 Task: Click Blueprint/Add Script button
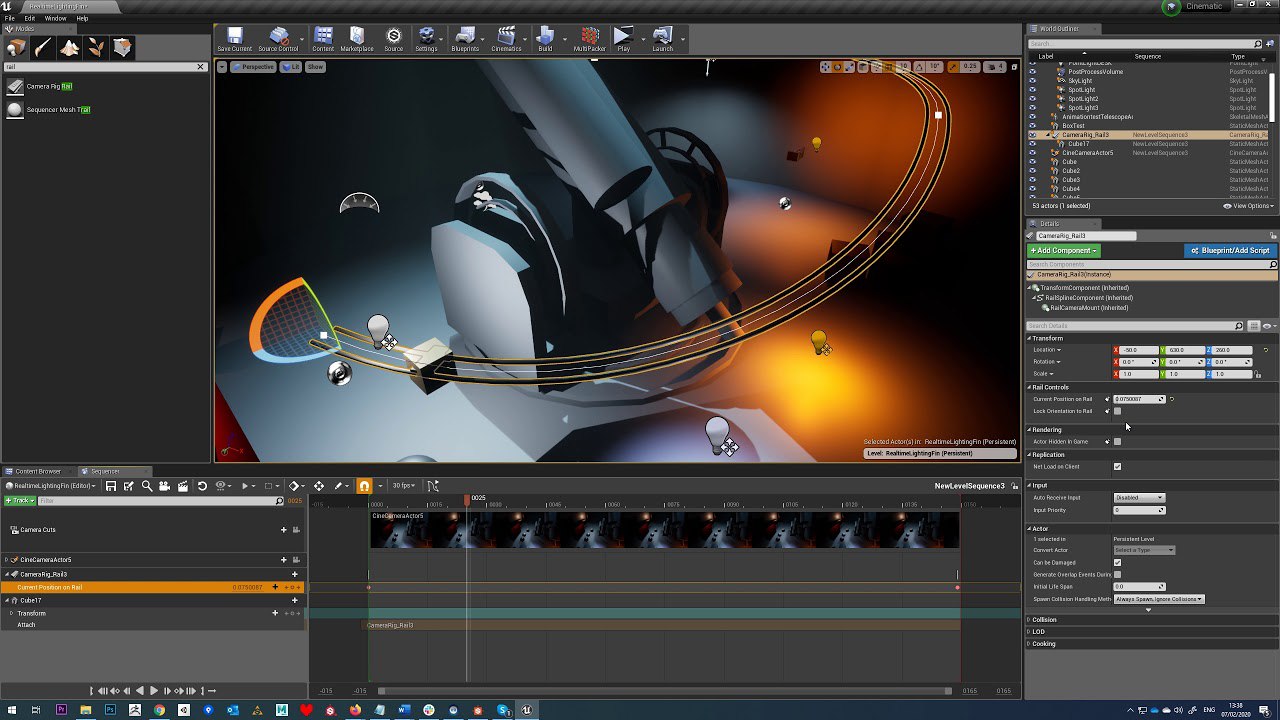tap(1229, 250)
